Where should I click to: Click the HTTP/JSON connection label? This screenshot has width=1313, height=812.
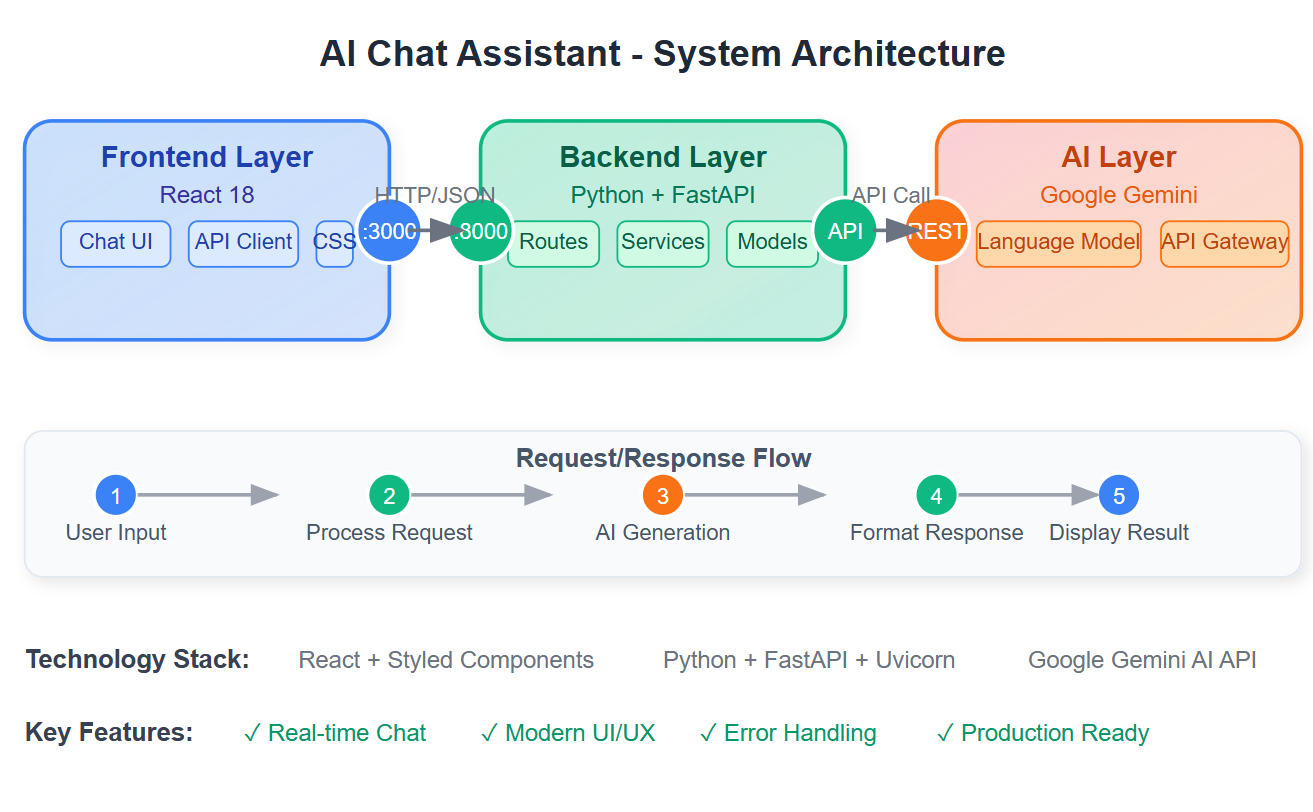[435, 195]
